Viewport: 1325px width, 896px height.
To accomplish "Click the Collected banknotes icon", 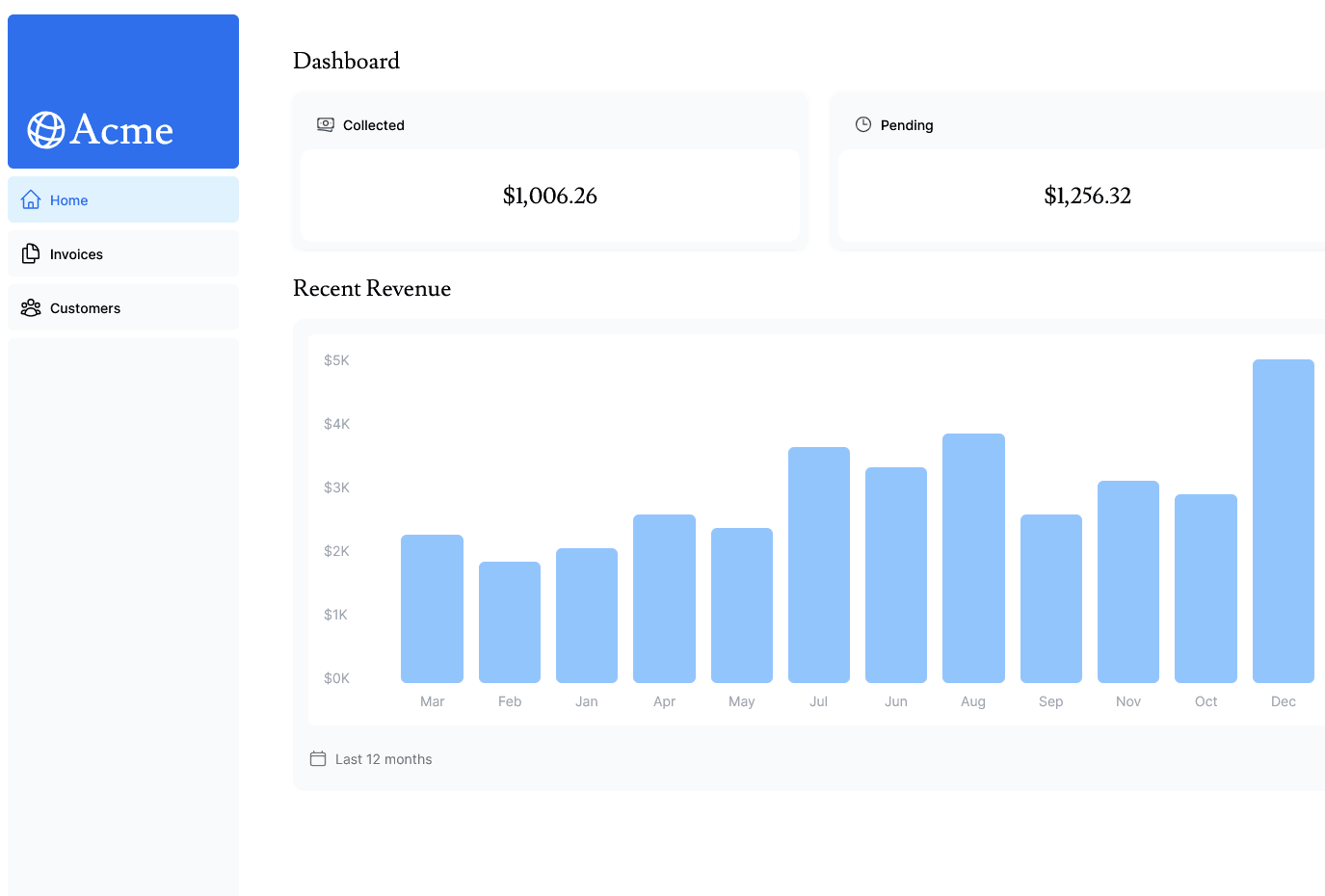I will (x=326, y=124).
